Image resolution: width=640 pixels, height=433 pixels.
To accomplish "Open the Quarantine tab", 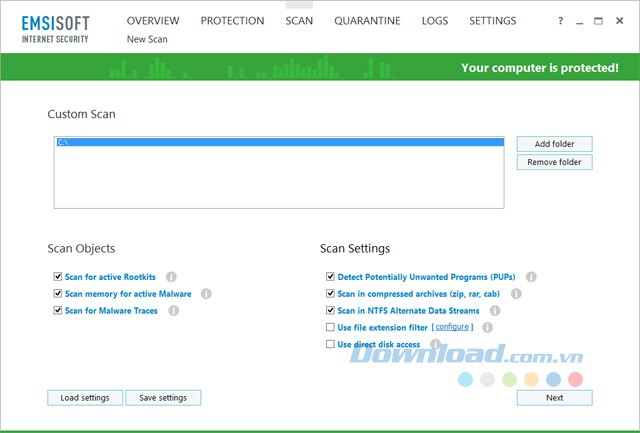I will [367, 21].
